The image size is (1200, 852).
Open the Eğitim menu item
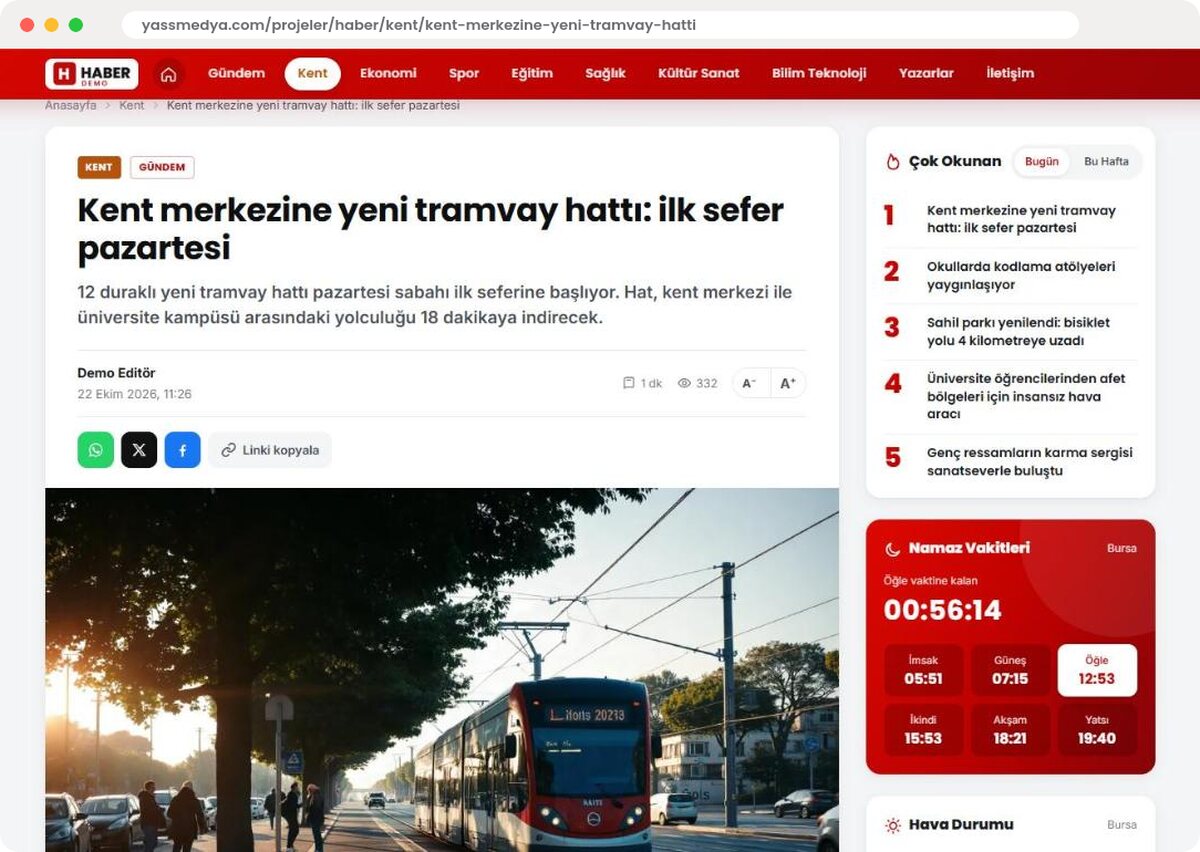532,74
